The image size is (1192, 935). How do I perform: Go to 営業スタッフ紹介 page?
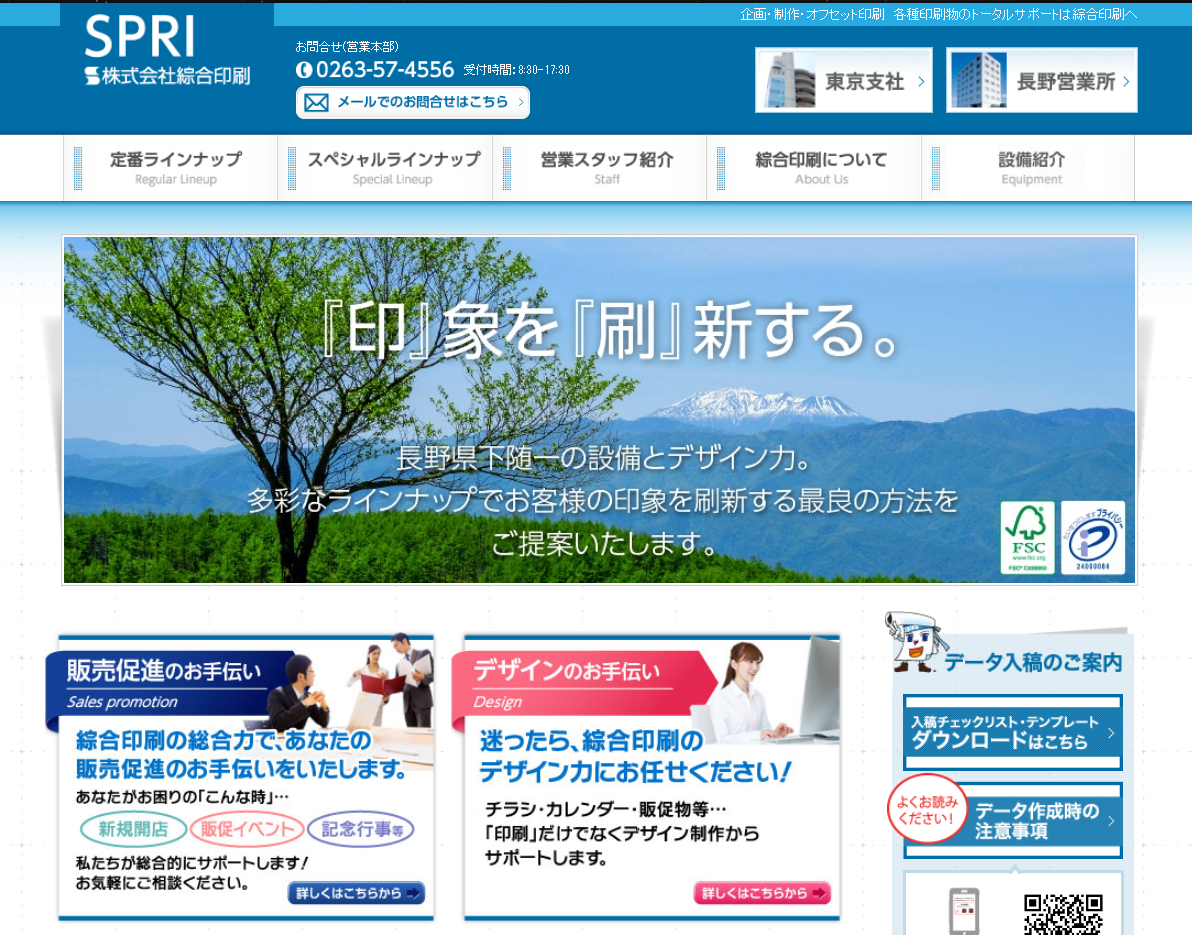click(x=606, y=168)
